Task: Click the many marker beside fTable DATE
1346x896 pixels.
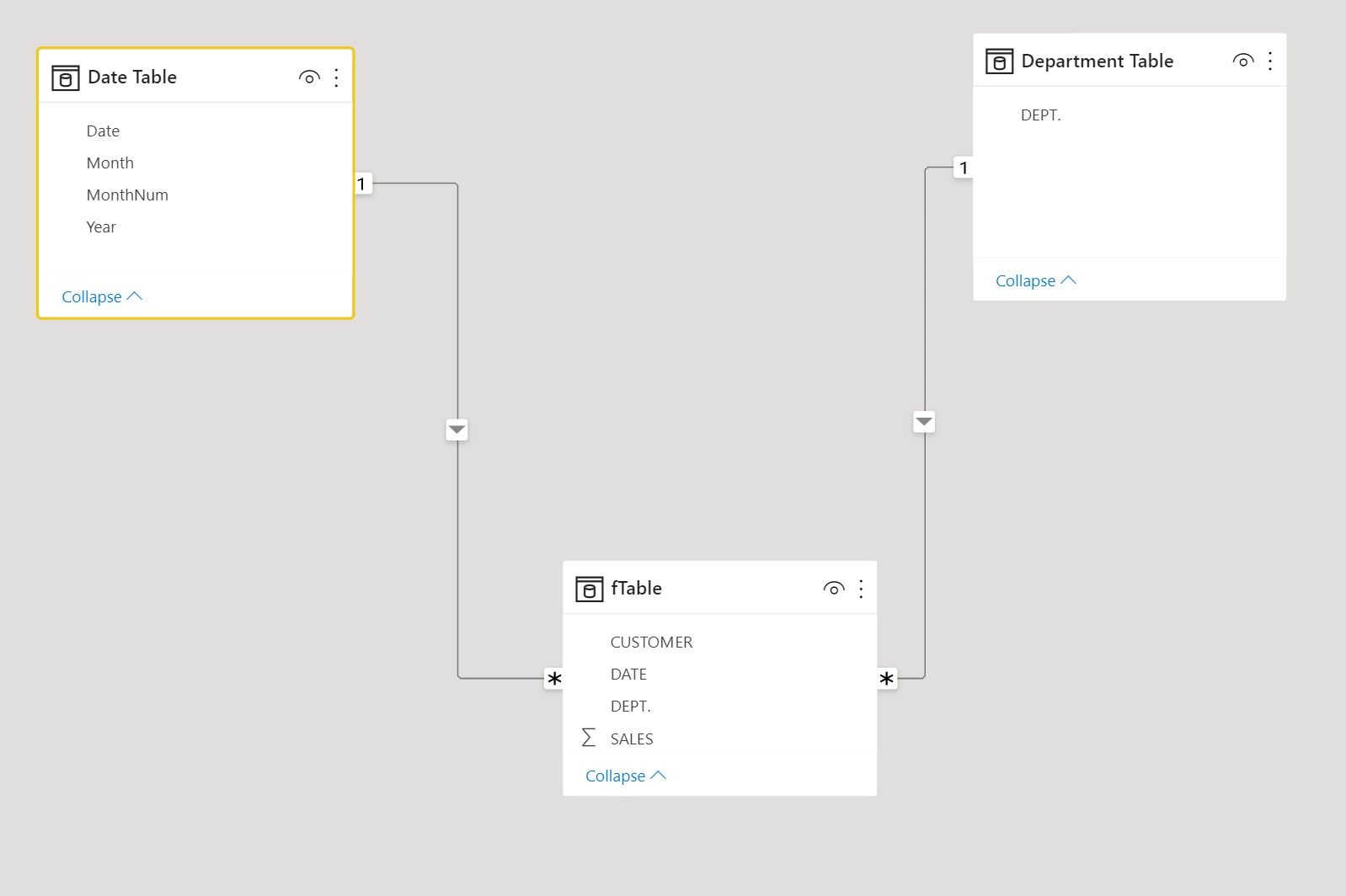Action: coord(553,678)
